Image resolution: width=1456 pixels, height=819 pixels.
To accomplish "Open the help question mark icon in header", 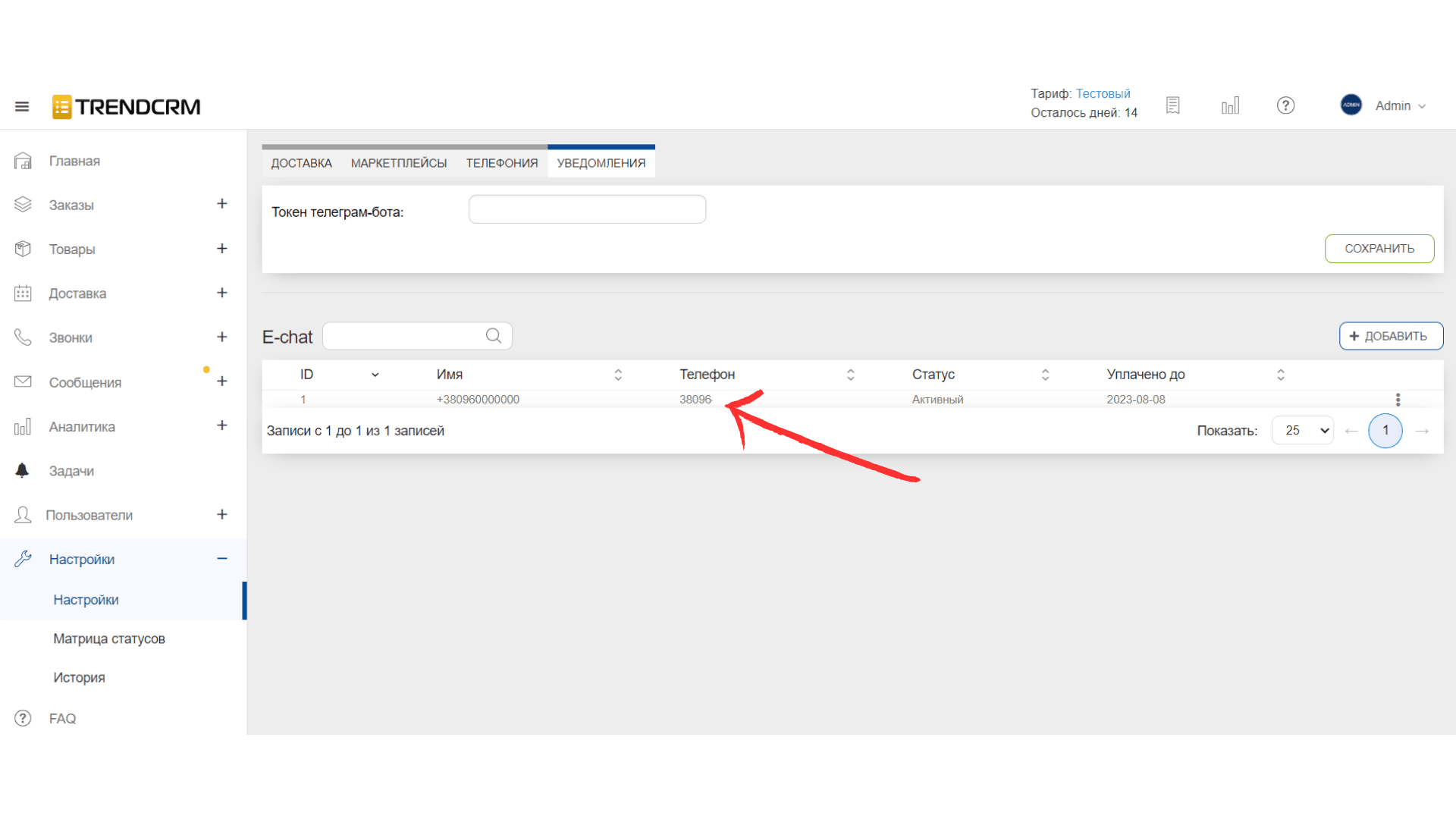I will click(1285, 105).
